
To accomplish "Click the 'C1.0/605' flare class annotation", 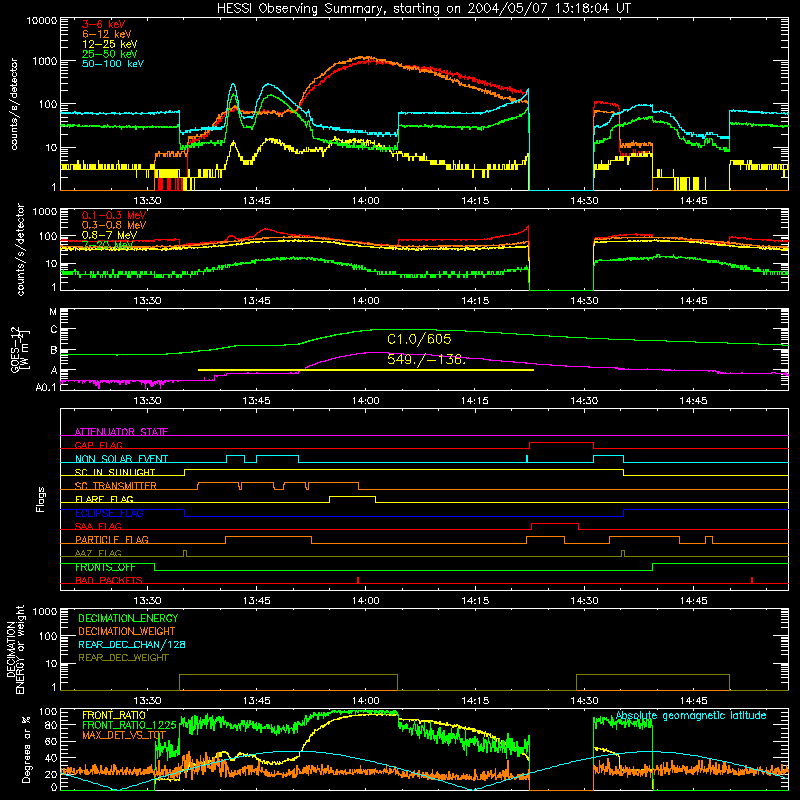I will [x=419, y=339].
